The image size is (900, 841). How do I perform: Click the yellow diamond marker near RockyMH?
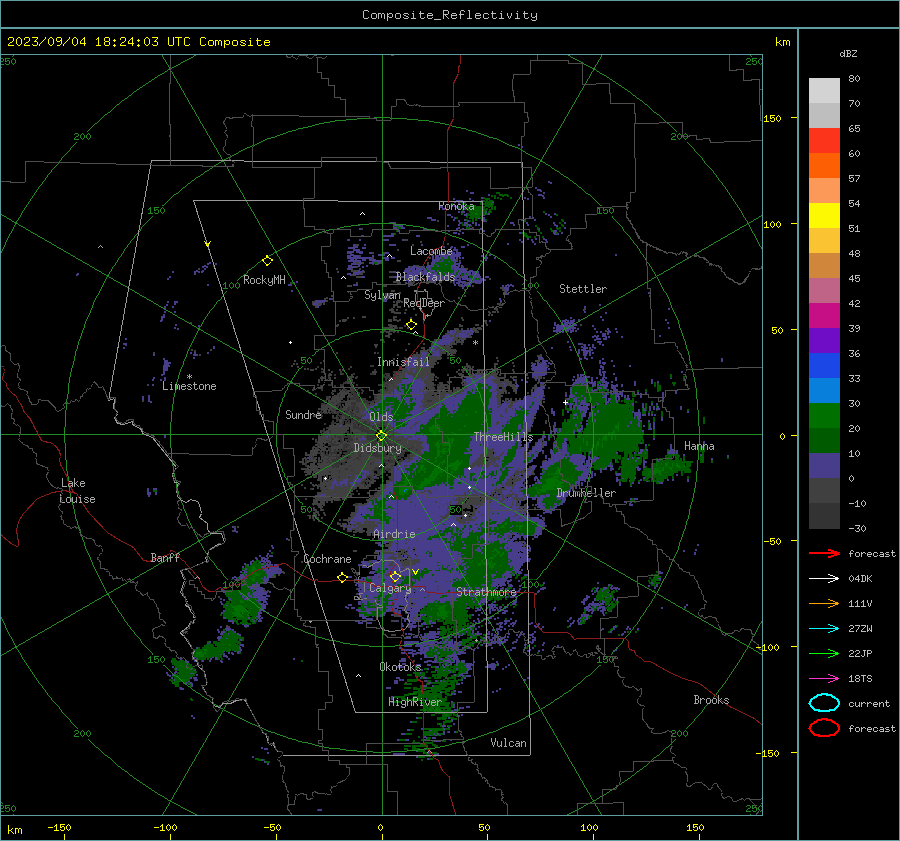pos(267,261)
